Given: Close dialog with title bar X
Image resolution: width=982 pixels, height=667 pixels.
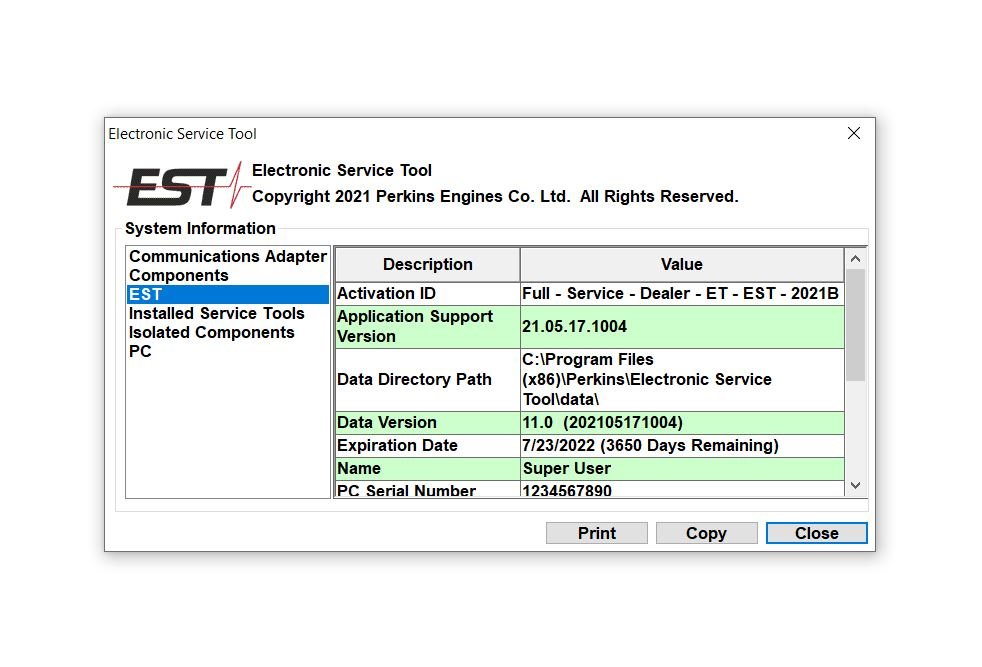Looking at the screenshot, I should (854, 133).
